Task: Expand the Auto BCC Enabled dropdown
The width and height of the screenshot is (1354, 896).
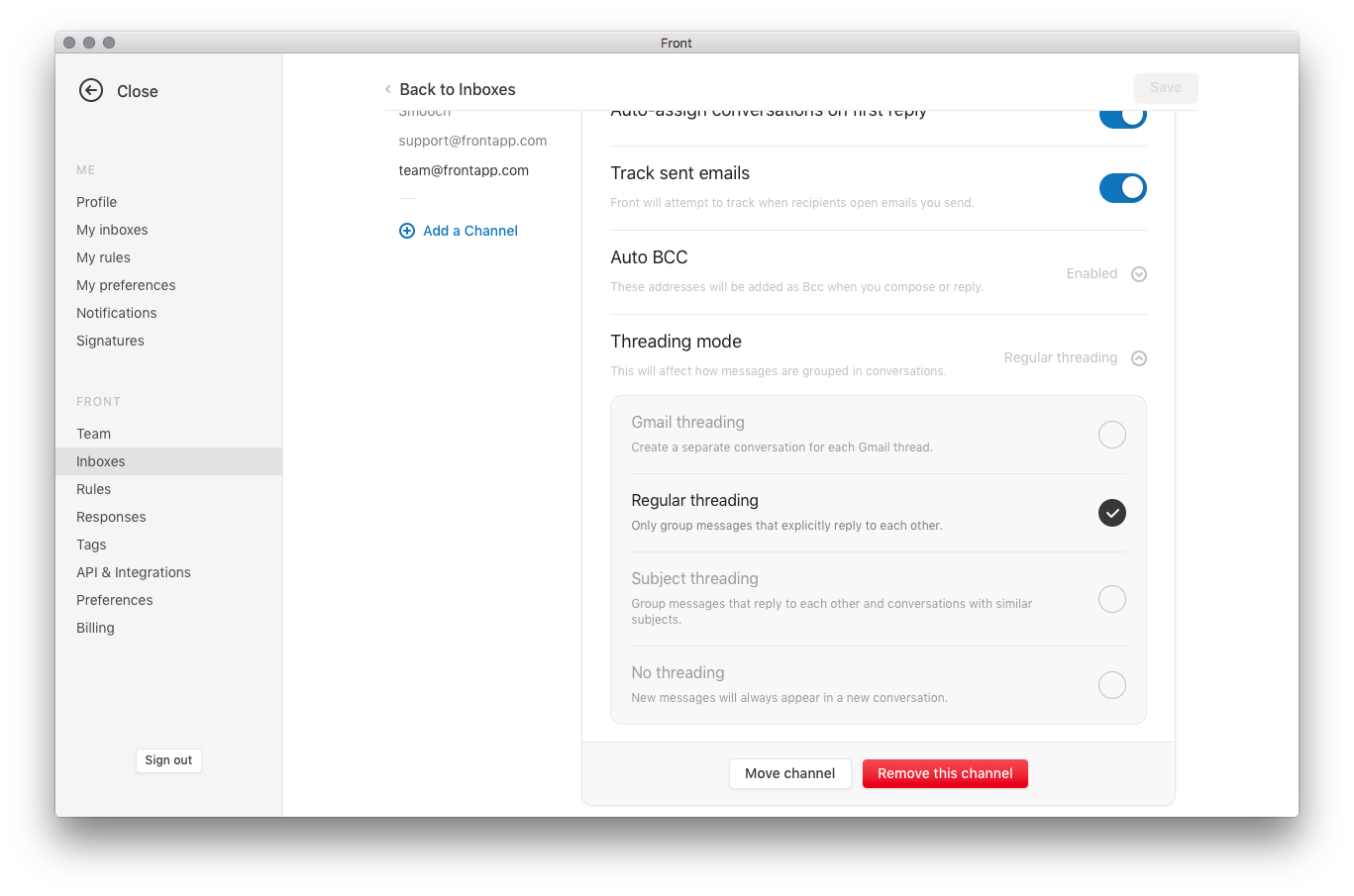Action: click(x=1138, y=273)
